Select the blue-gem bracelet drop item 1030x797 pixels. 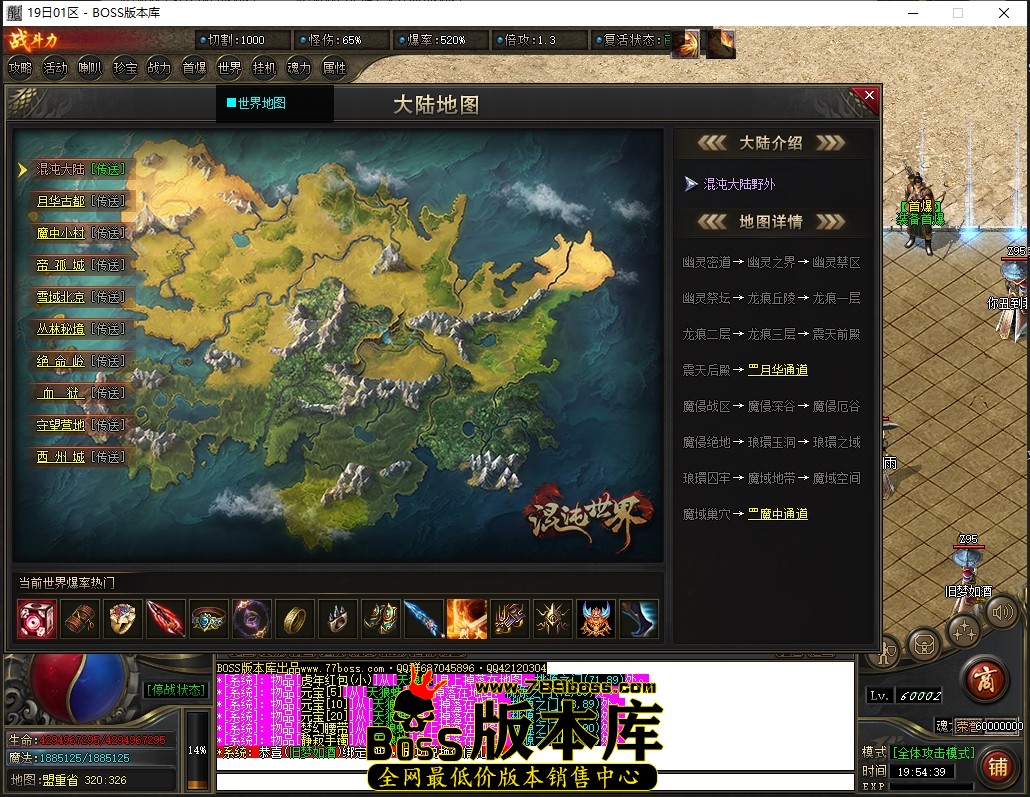(209, 619)
